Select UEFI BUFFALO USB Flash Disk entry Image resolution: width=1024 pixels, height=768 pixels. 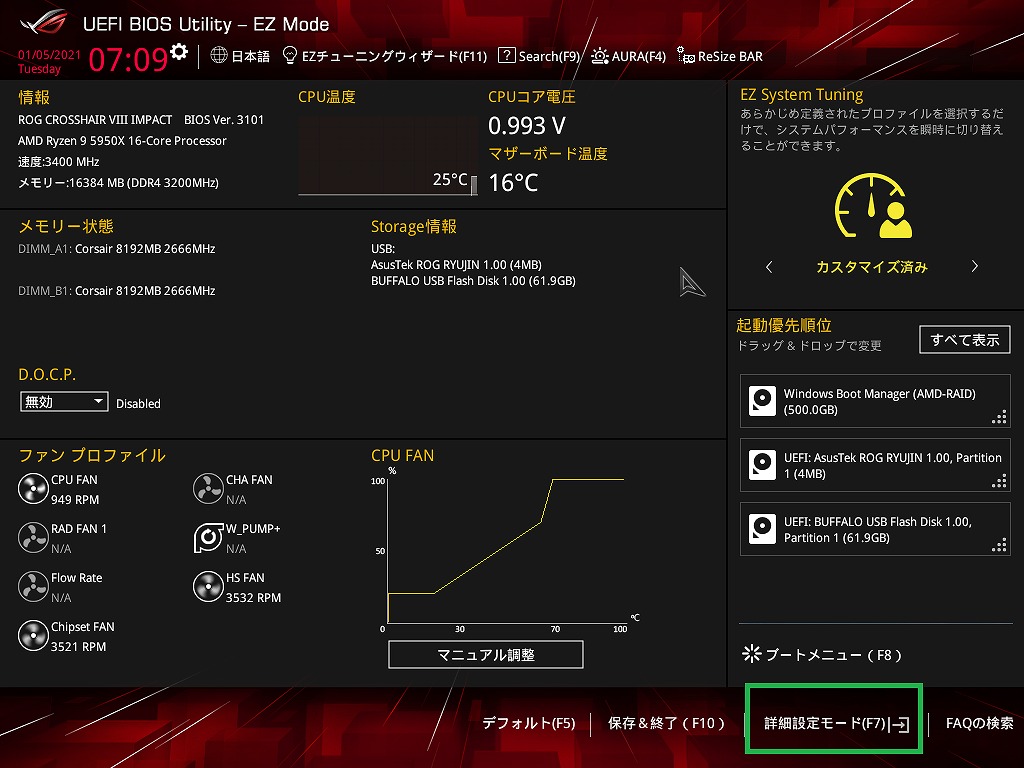tap(875, 529)
